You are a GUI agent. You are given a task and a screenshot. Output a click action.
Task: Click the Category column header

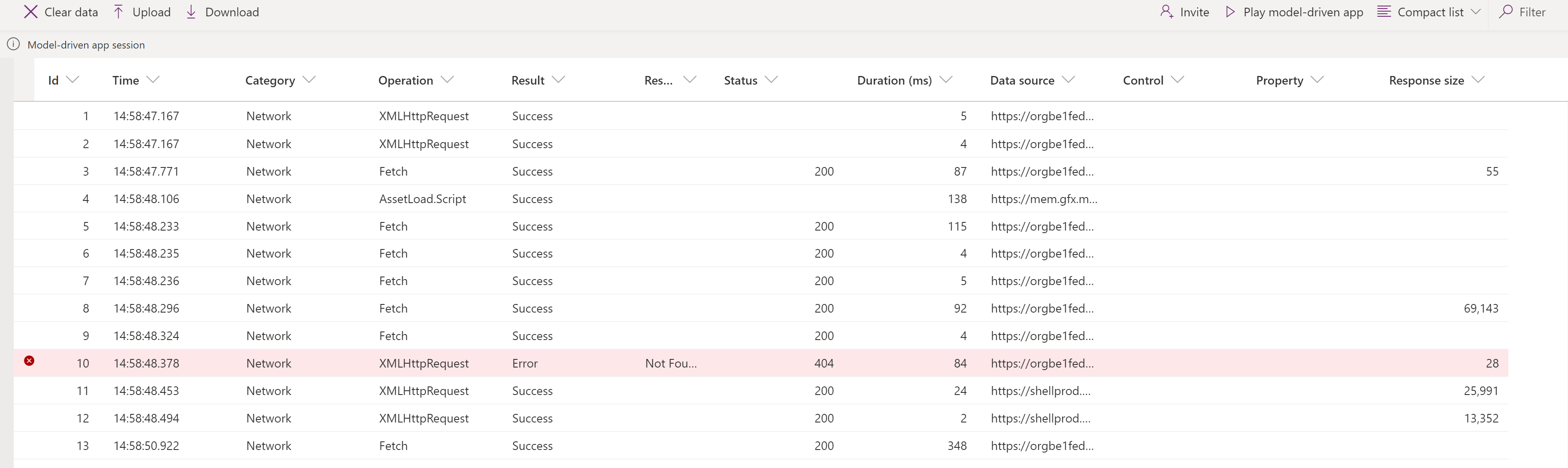(x=270, y=79)
